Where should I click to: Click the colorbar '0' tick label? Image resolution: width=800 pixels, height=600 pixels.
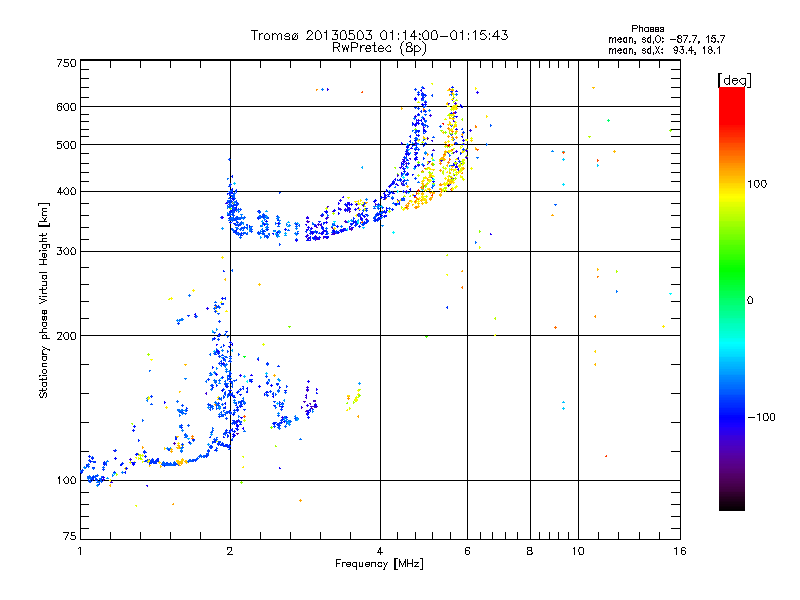(x=750, y=301)
